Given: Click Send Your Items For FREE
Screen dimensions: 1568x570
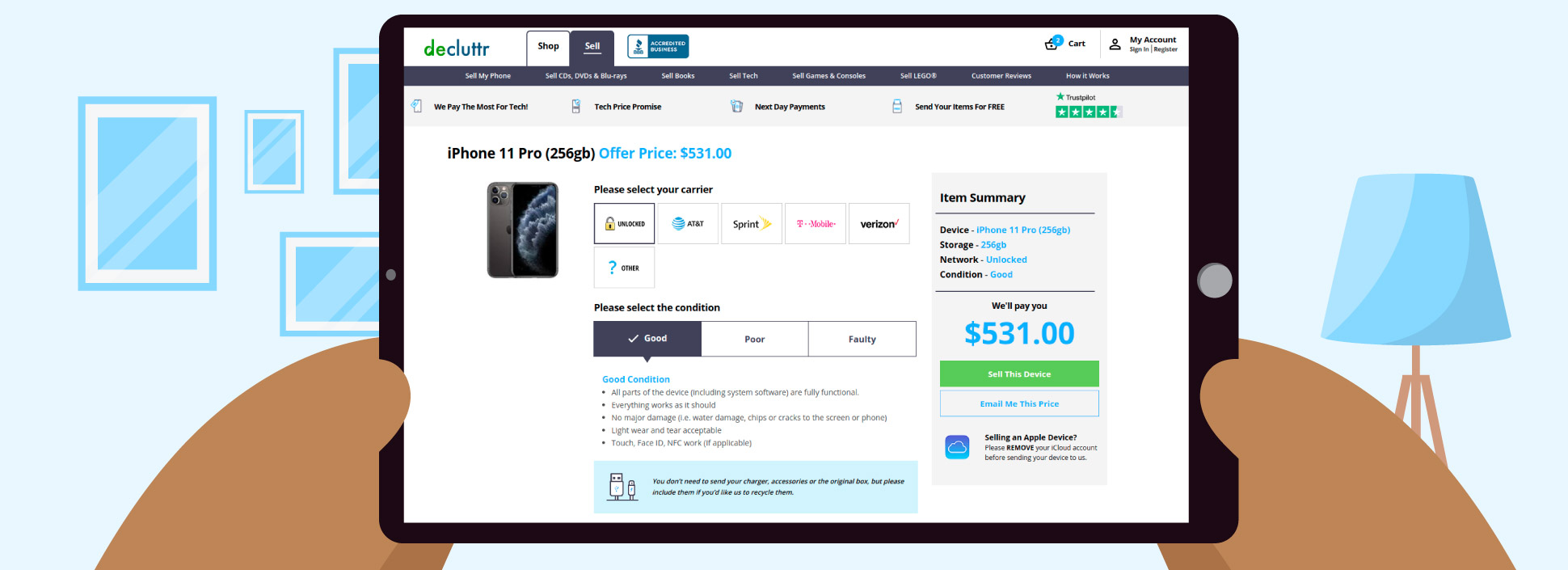Looking at the screenshot, I should pos(959,107).
